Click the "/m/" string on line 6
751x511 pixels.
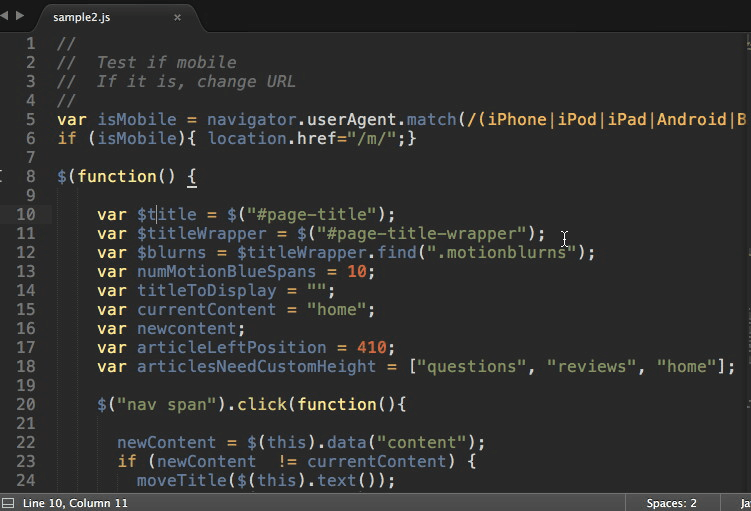[372, 138]
